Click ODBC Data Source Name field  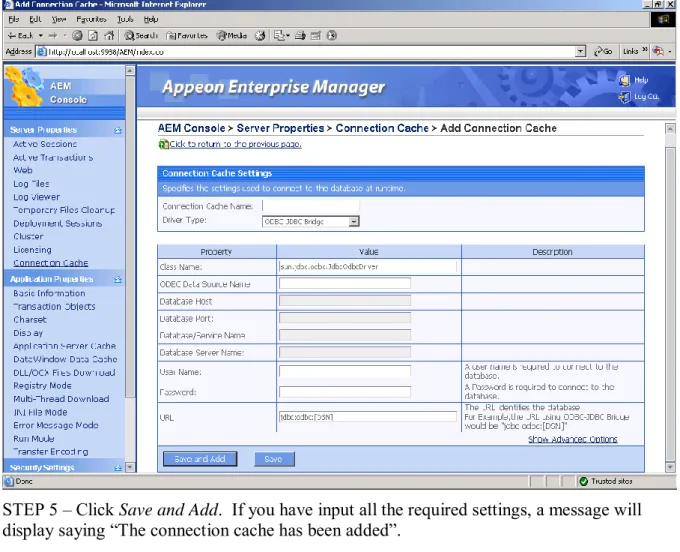point(345,284)
